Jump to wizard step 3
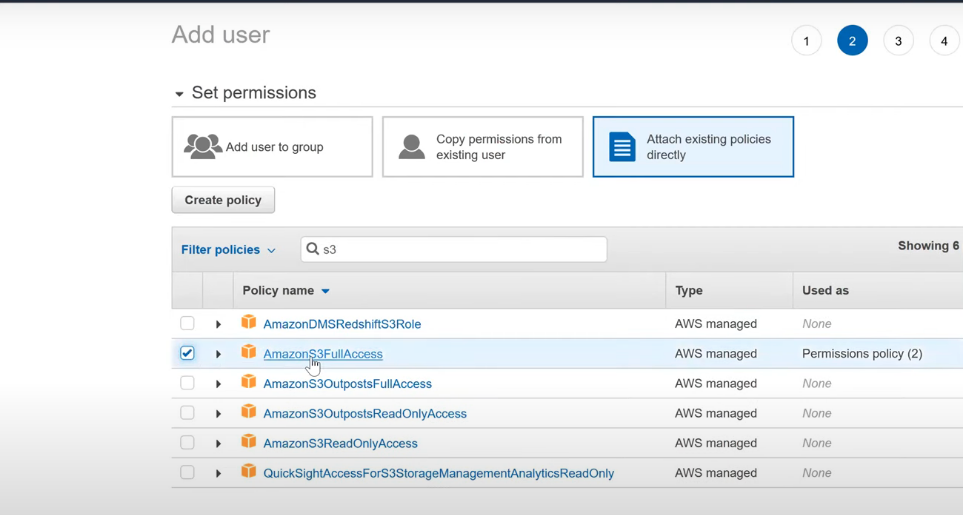 [x=899, y=41]
